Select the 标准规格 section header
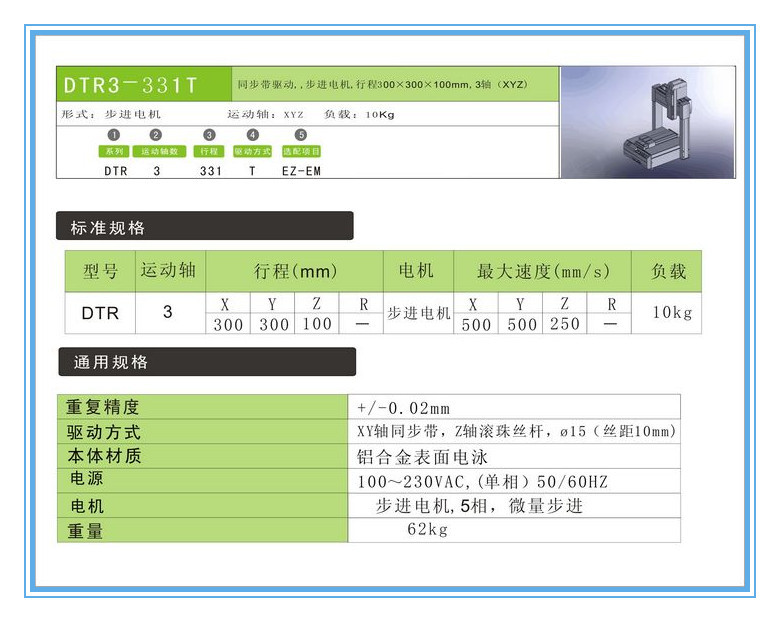 [204, 227]
